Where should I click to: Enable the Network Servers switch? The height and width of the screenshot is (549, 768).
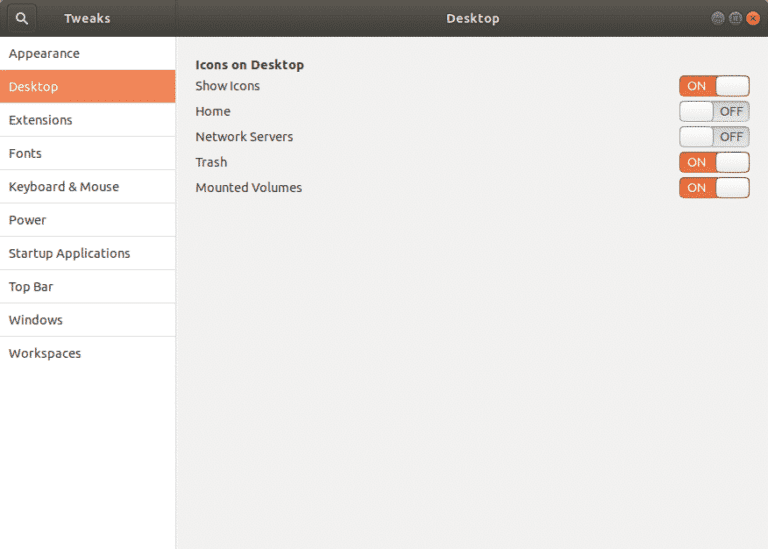pyautogui.click(x=714, y=137)
